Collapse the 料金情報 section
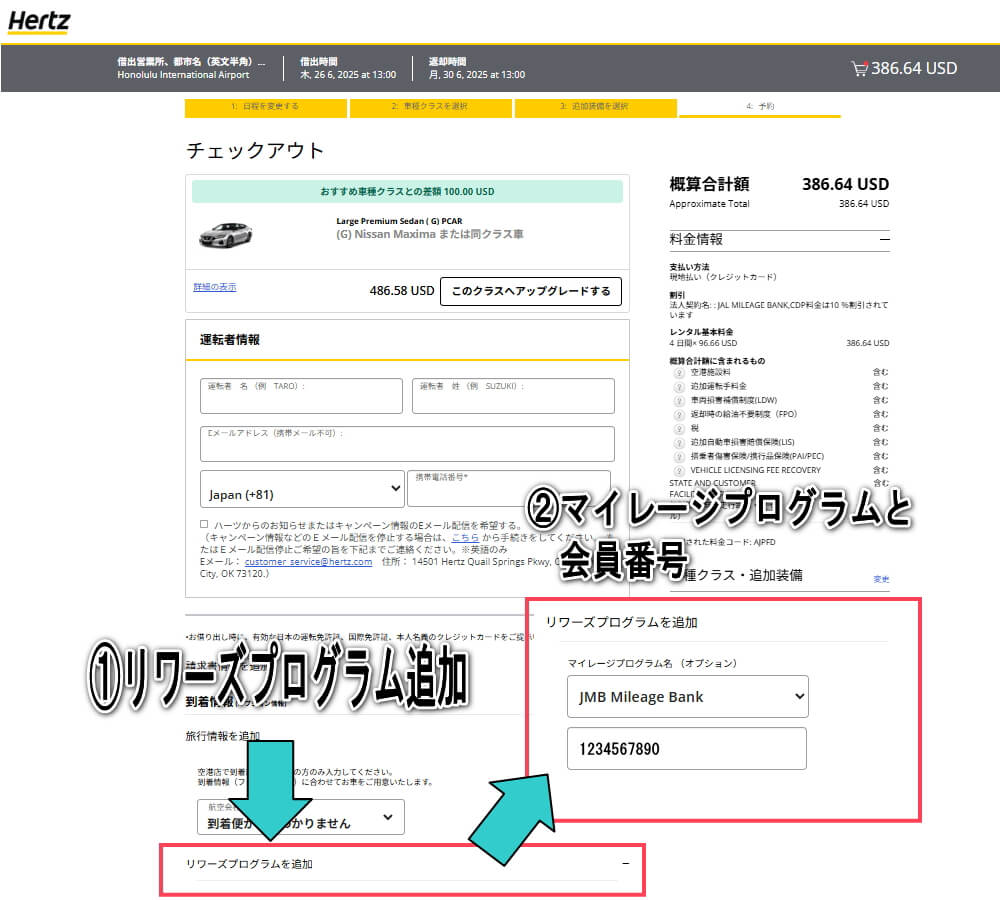The width and height of the screenshot is (1000, 900). pos(884,240)
